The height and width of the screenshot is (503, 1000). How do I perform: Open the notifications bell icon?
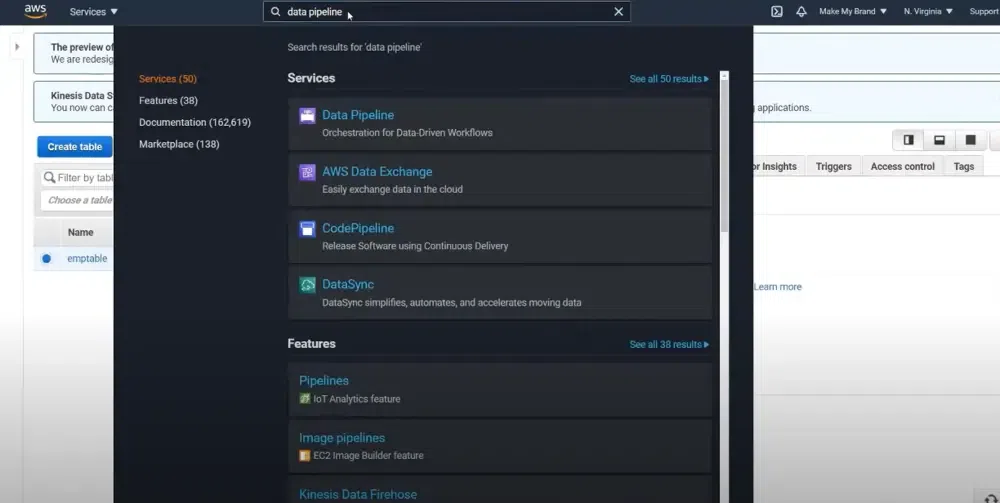coord(801,11)
